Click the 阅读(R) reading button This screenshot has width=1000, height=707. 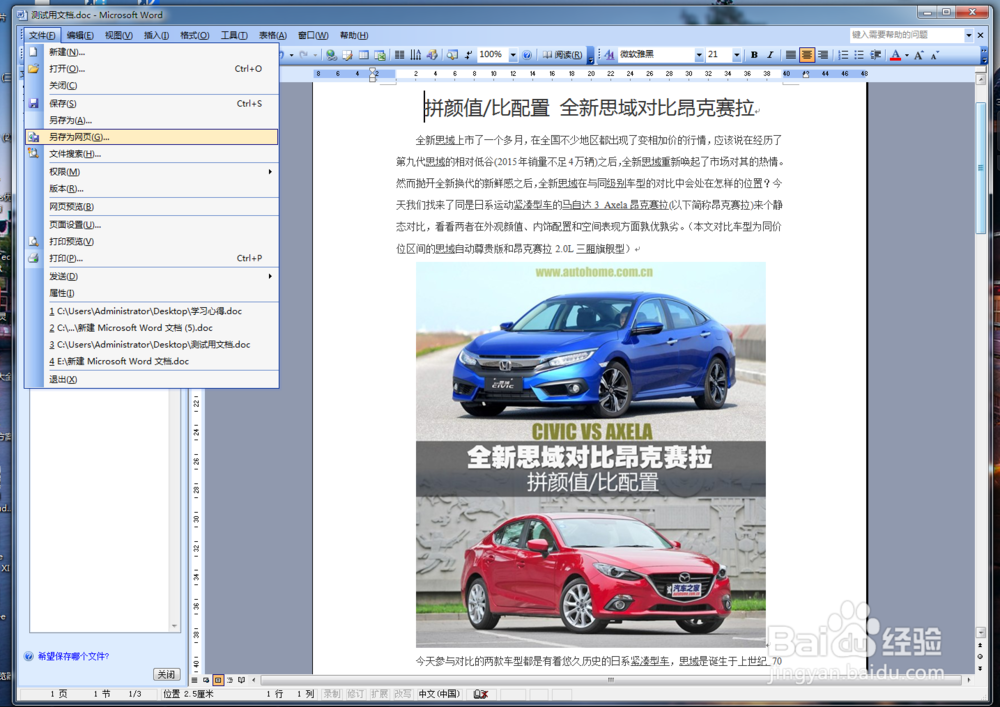[562, 55]
